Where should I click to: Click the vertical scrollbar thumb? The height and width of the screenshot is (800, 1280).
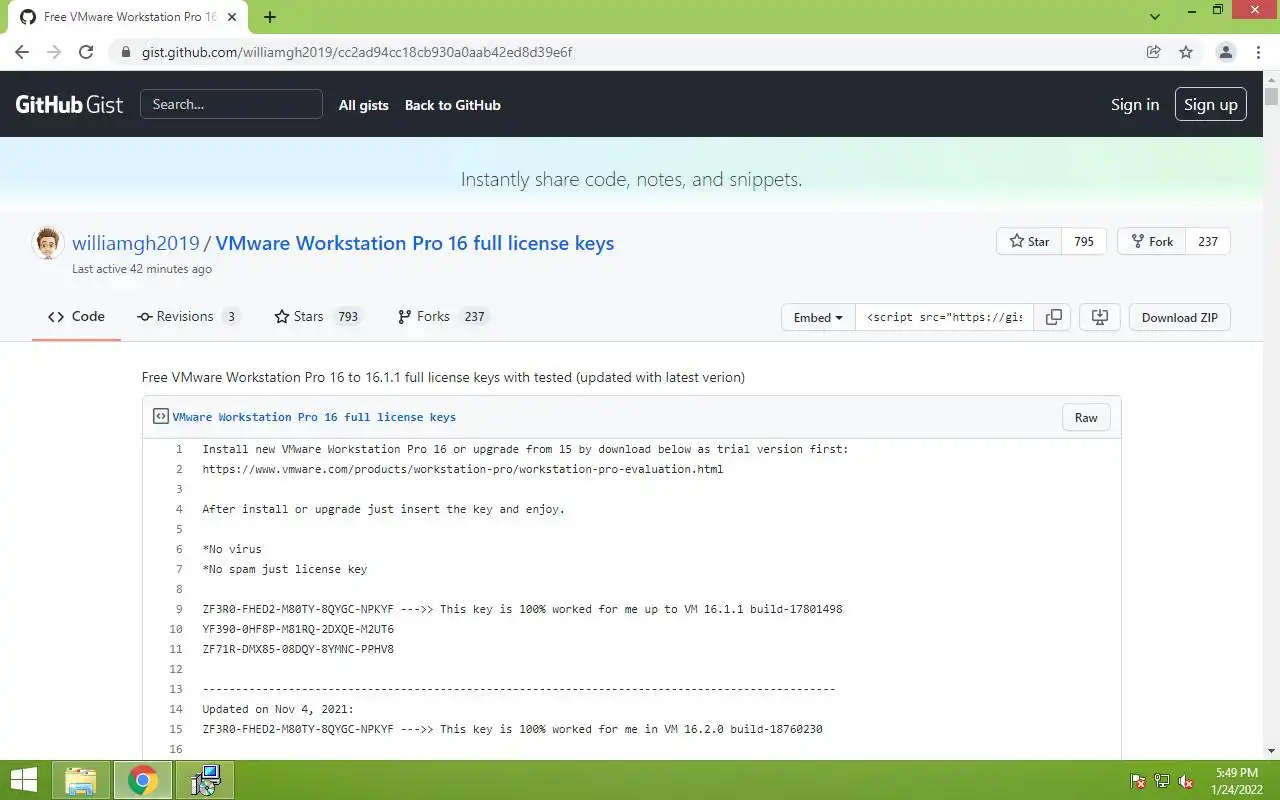tap(1271, 97)
